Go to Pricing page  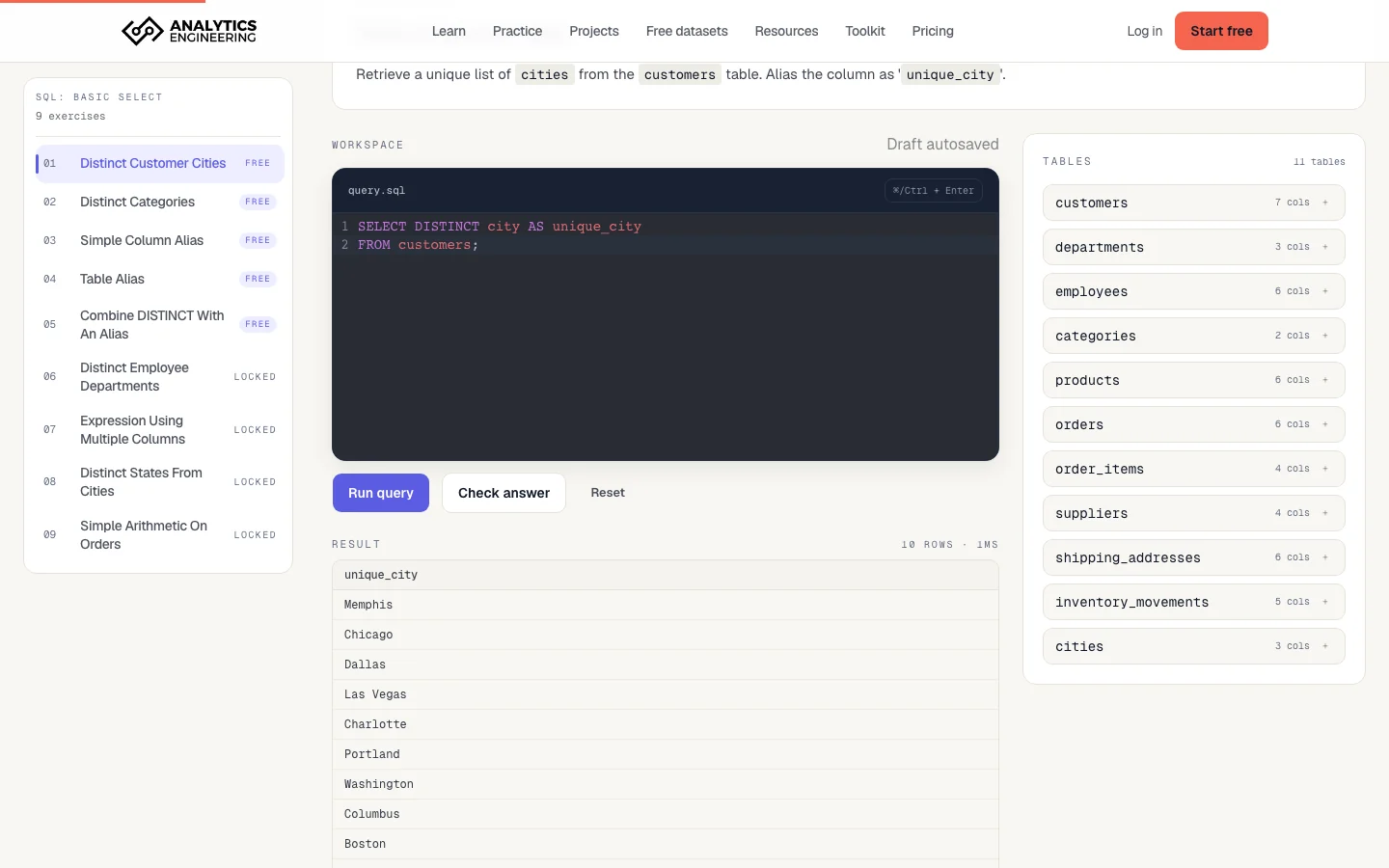933,31
